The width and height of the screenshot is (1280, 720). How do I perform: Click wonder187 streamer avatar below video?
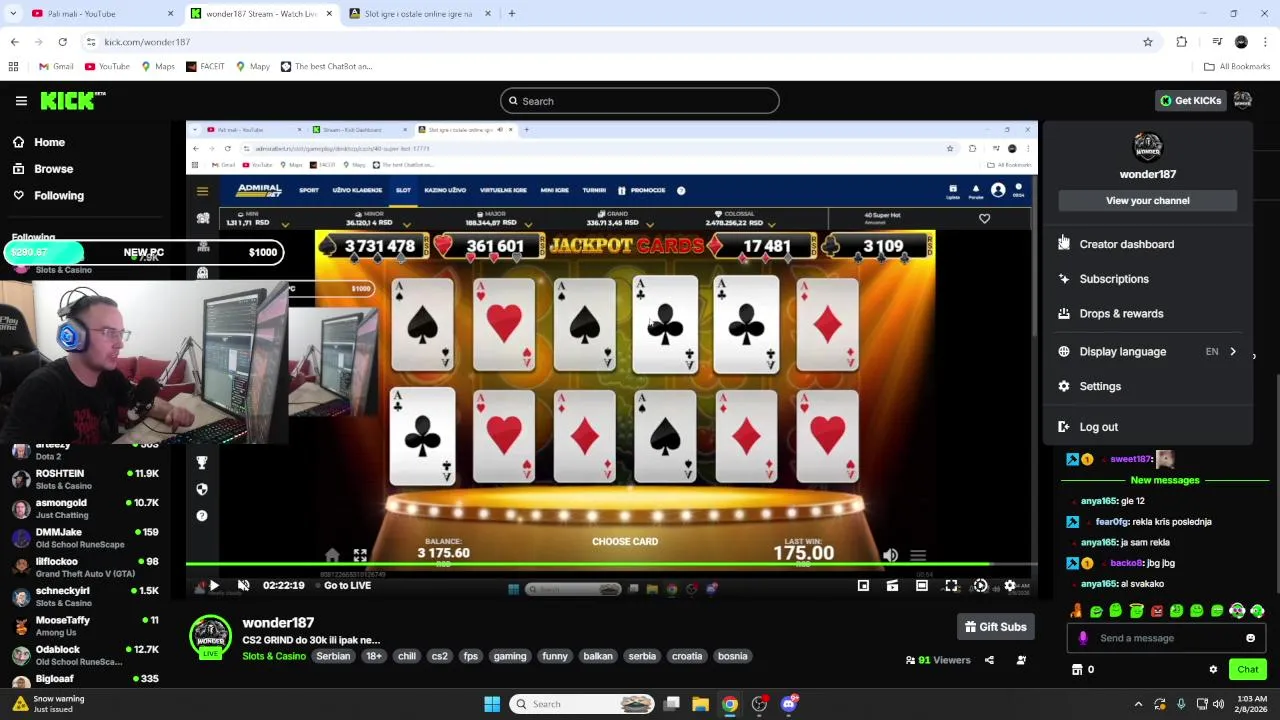click(x=210, y=637)
